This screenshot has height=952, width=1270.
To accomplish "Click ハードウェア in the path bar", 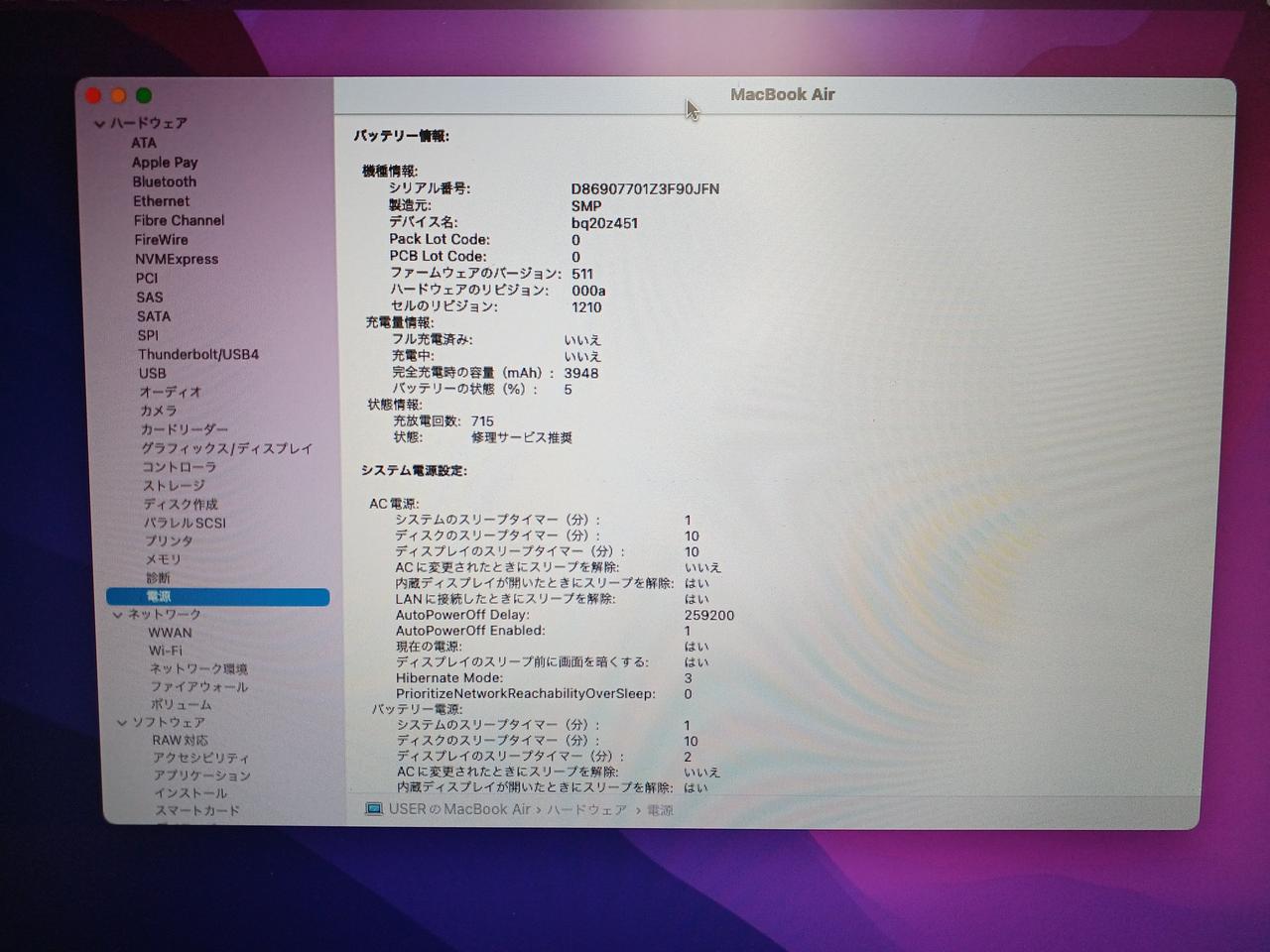I will [586, 810].
